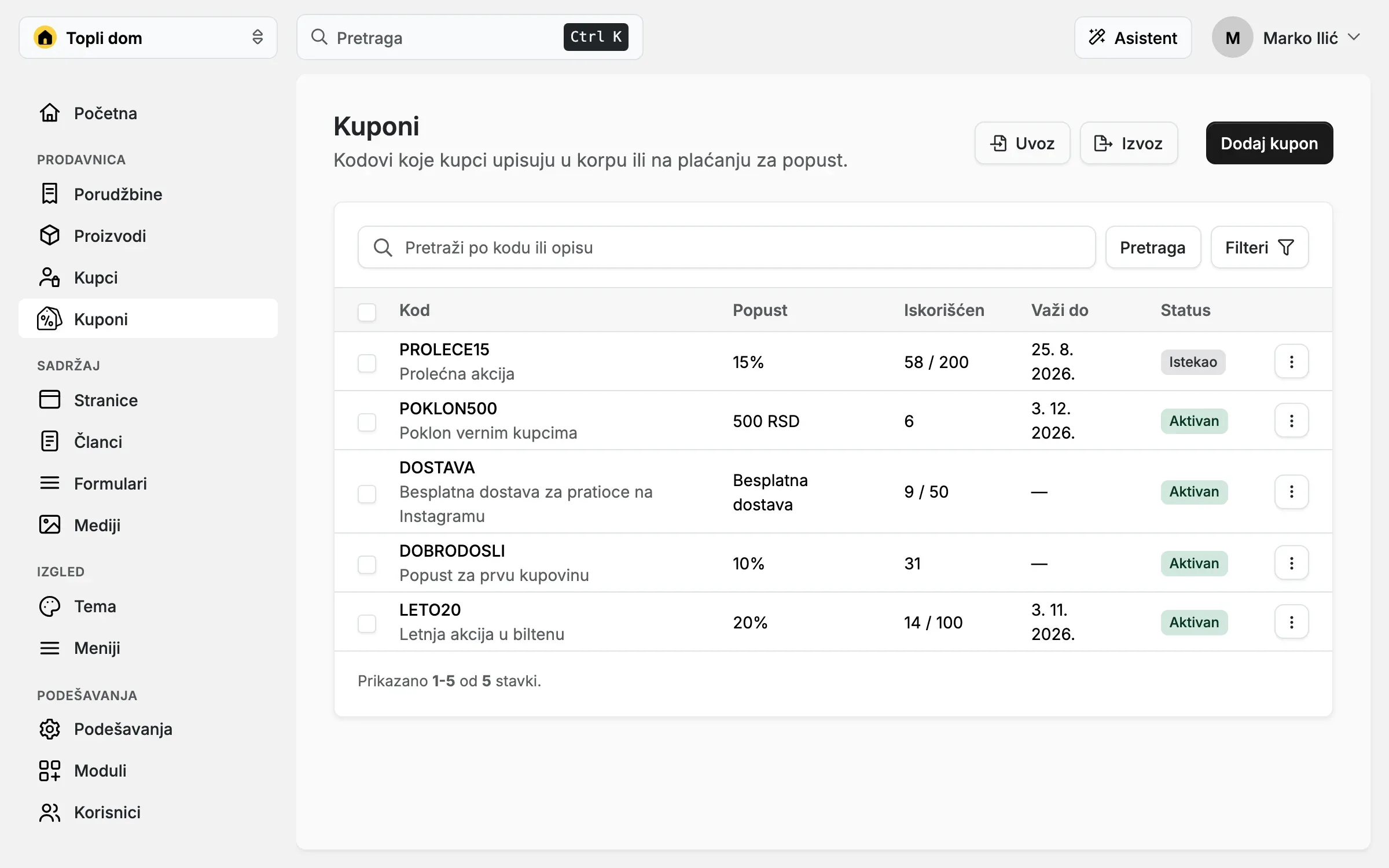Open the Filteri filter options

coord(1259,247)
